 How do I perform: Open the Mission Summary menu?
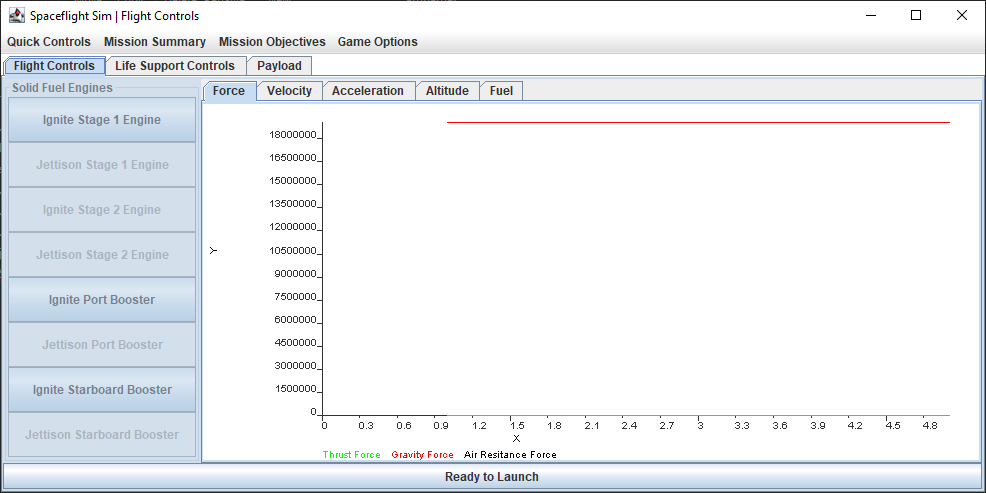click(155, 42)
